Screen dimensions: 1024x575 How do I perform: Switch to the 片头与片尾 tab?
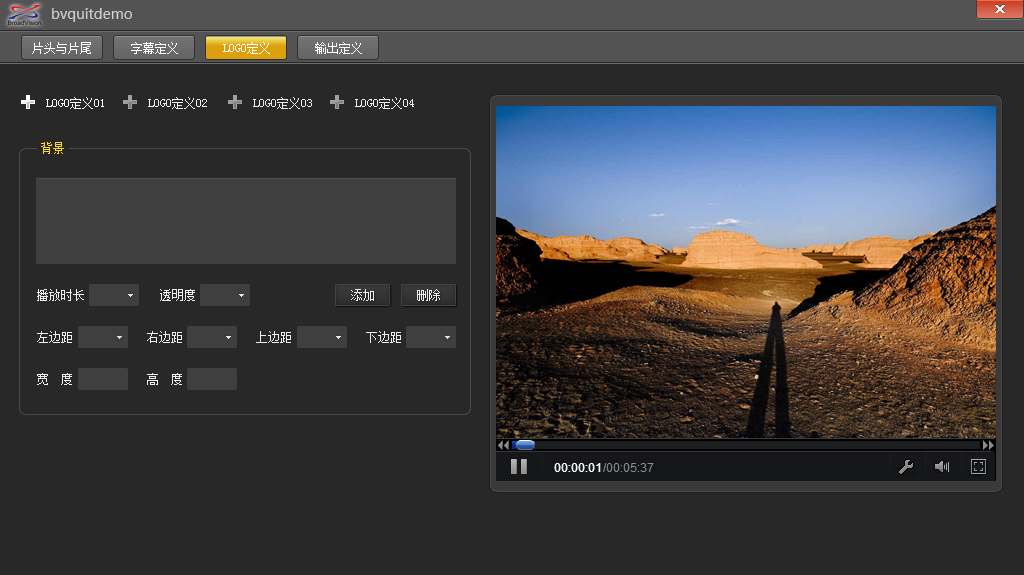(62, 48)
